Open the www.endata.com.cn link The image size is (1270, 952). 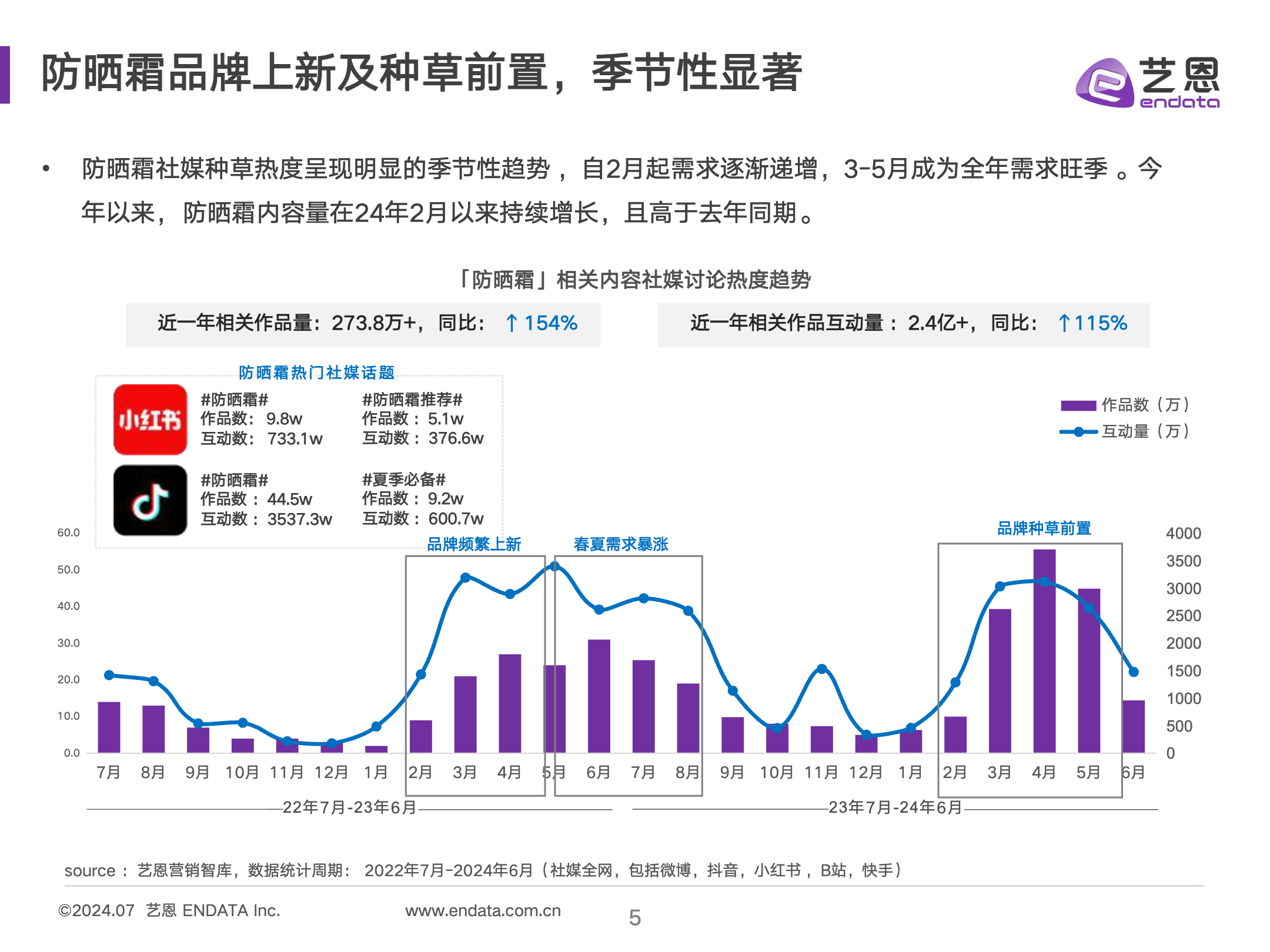pos(483,910)
